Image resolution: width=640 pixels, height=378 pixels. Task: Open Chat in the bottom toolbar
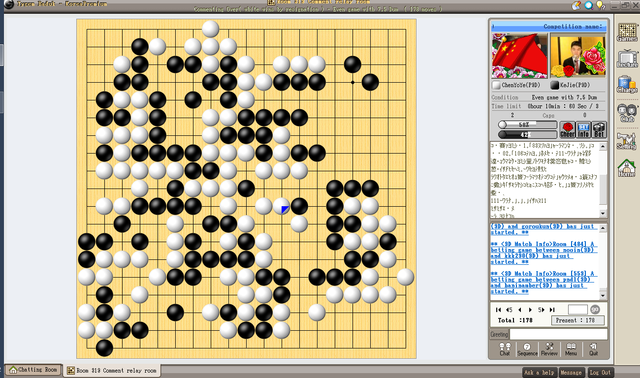coord(505,349)
